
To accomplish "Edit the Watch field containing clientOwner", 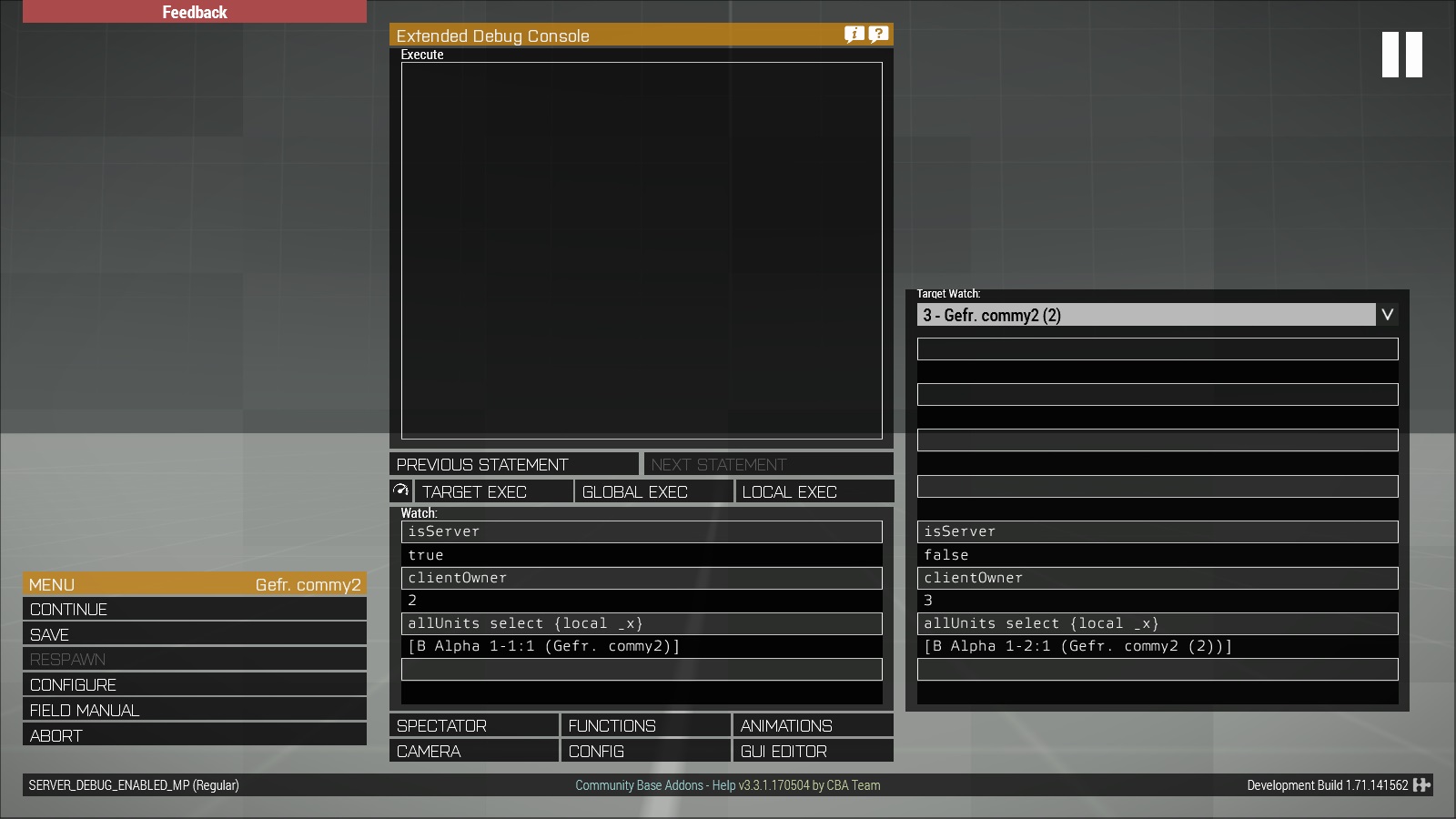I will (642, 578).
